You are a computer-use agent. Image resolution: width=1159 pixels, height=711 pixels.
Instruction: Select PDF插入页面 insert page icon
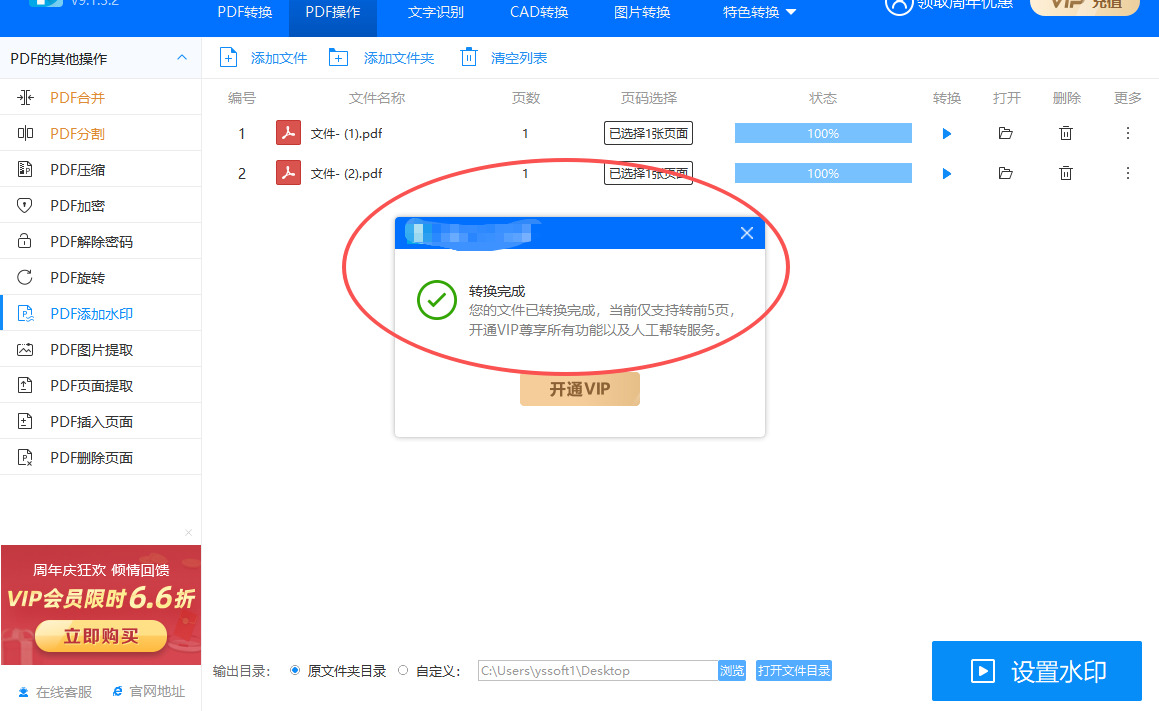[x=25, y=421]
